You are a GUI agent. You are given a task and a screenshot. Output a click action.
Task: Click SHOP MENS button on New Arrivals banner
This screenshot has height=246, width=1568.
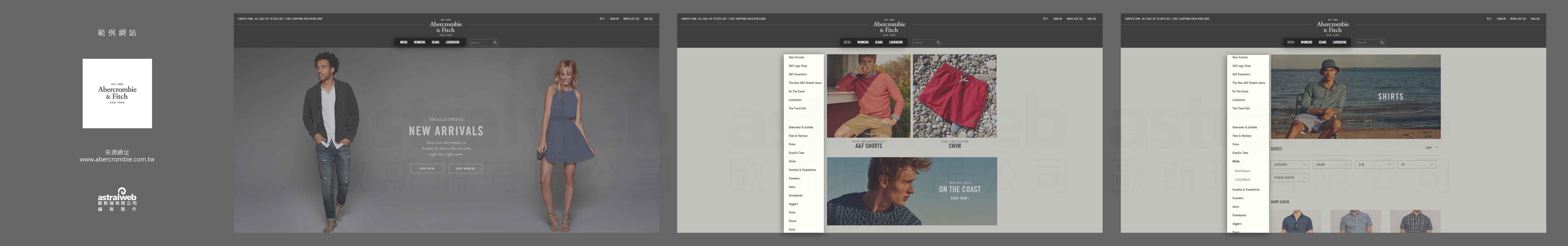[427, 169]
